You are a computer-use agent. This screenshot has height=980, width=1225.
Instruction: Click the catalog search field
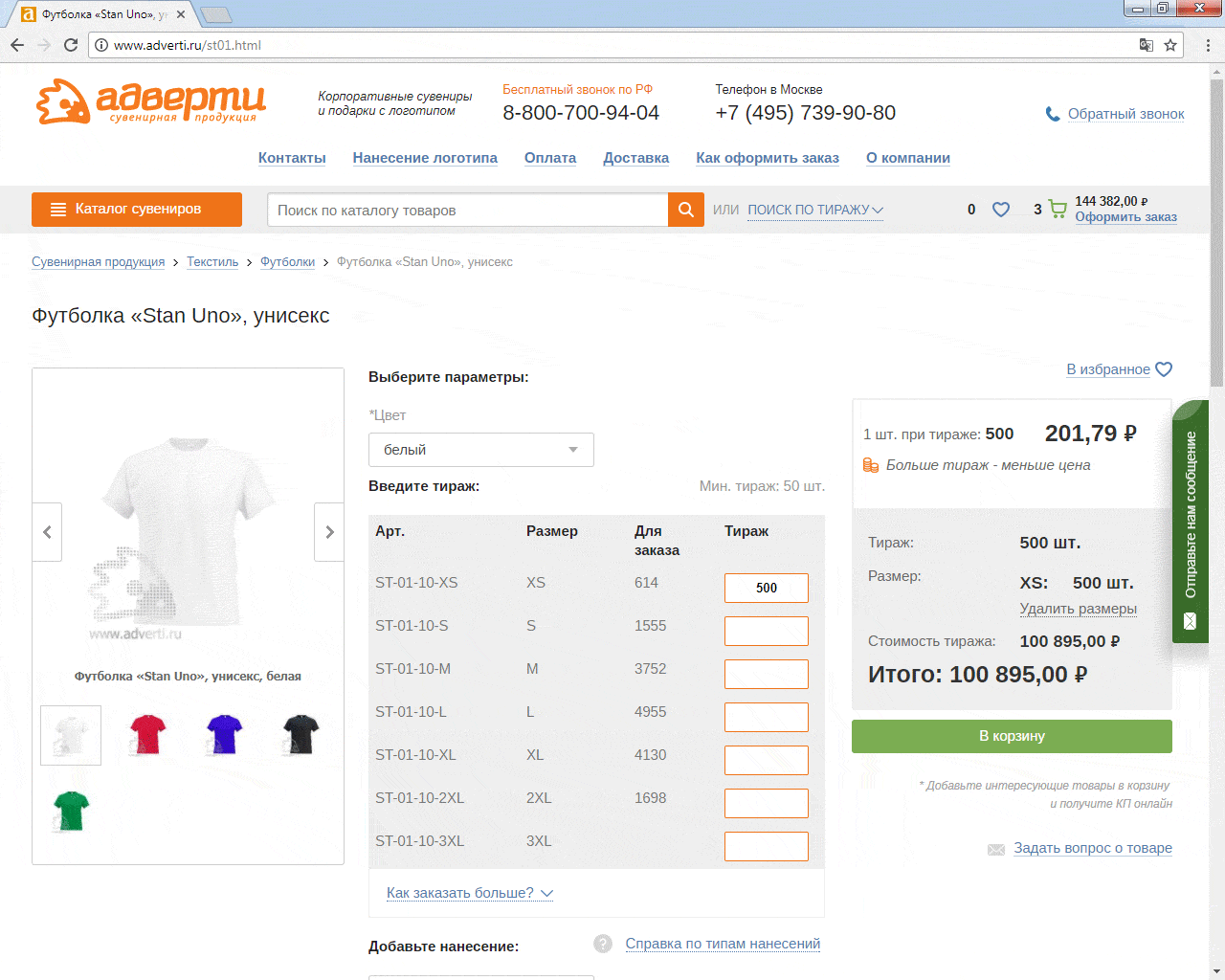[468, 210]
